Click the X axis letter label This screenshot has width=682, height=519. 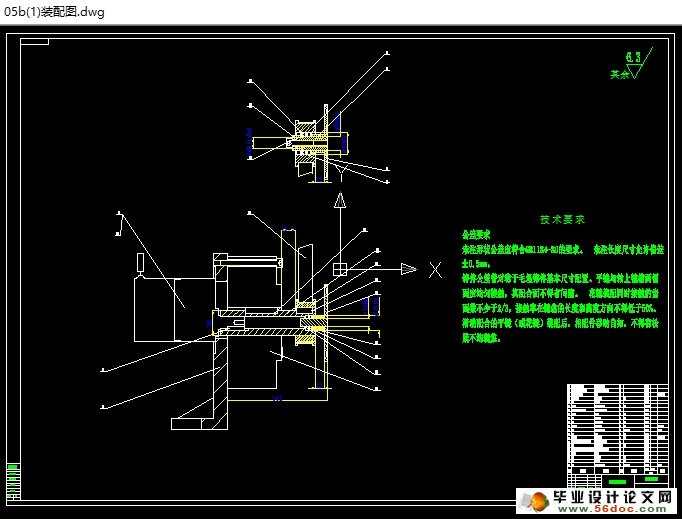434,269
